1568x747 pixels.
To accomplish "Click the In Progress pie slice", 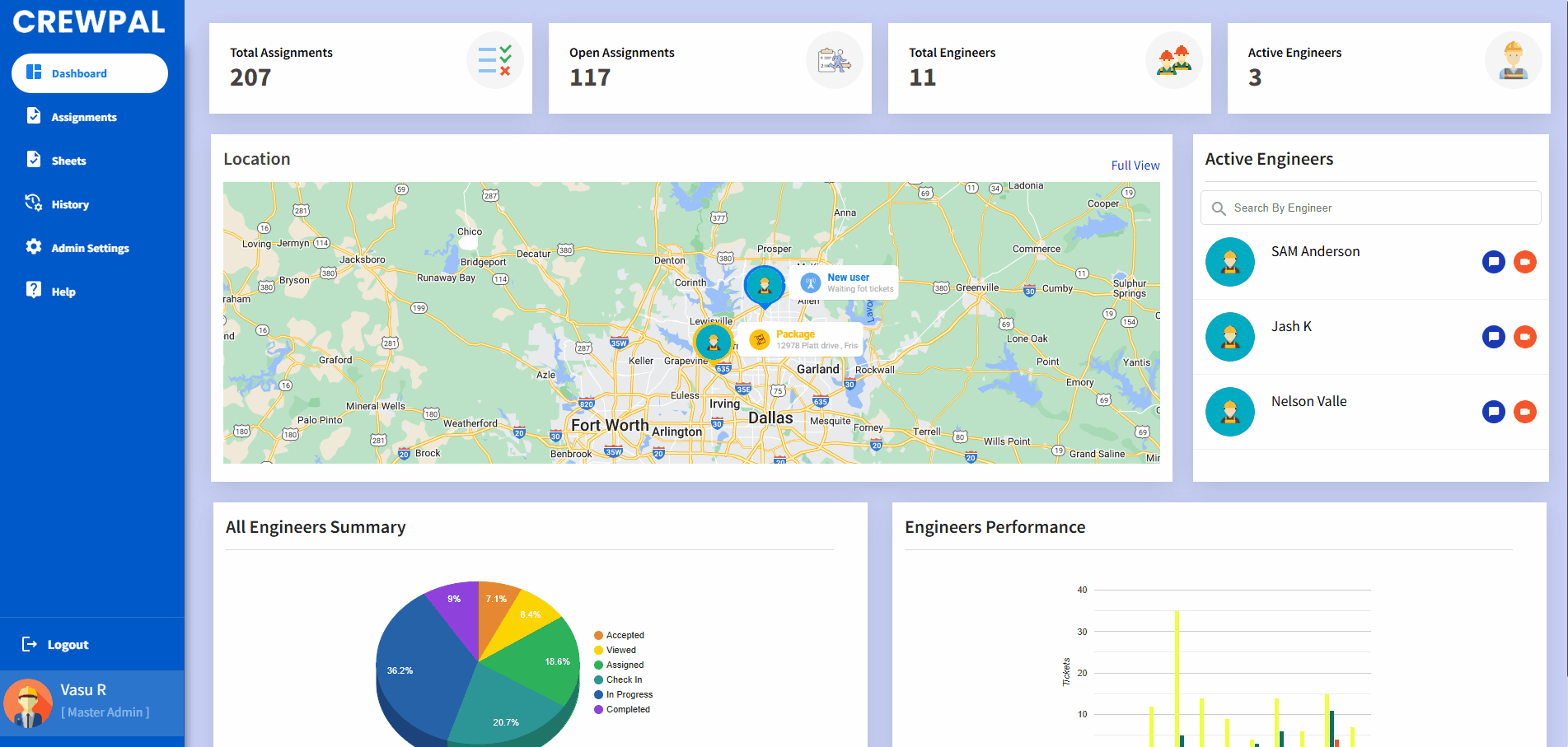I will 420,667.
